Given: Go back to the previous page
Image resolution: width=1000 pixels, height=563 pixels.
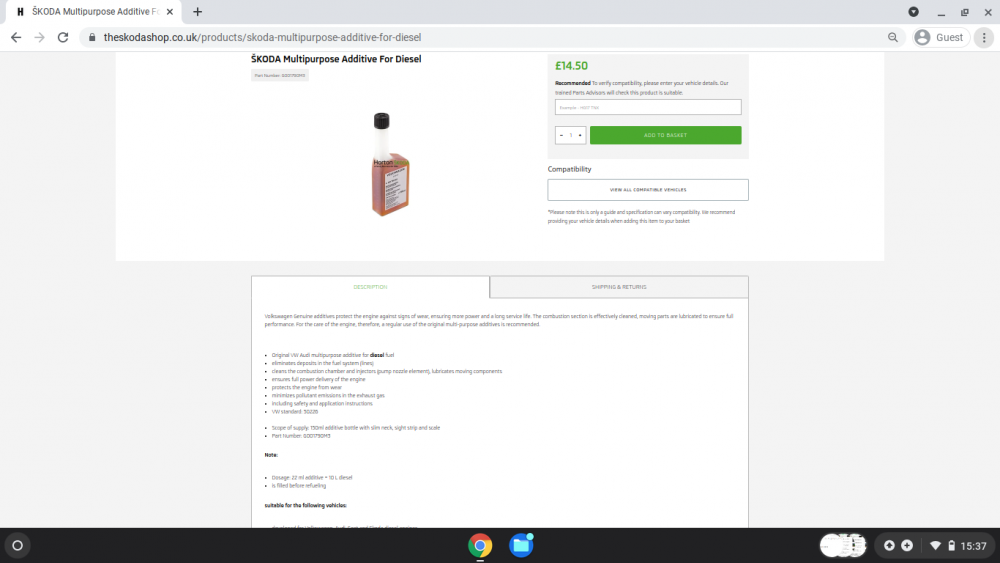Looking at the screenshot, I should click(x=16, y=38).
